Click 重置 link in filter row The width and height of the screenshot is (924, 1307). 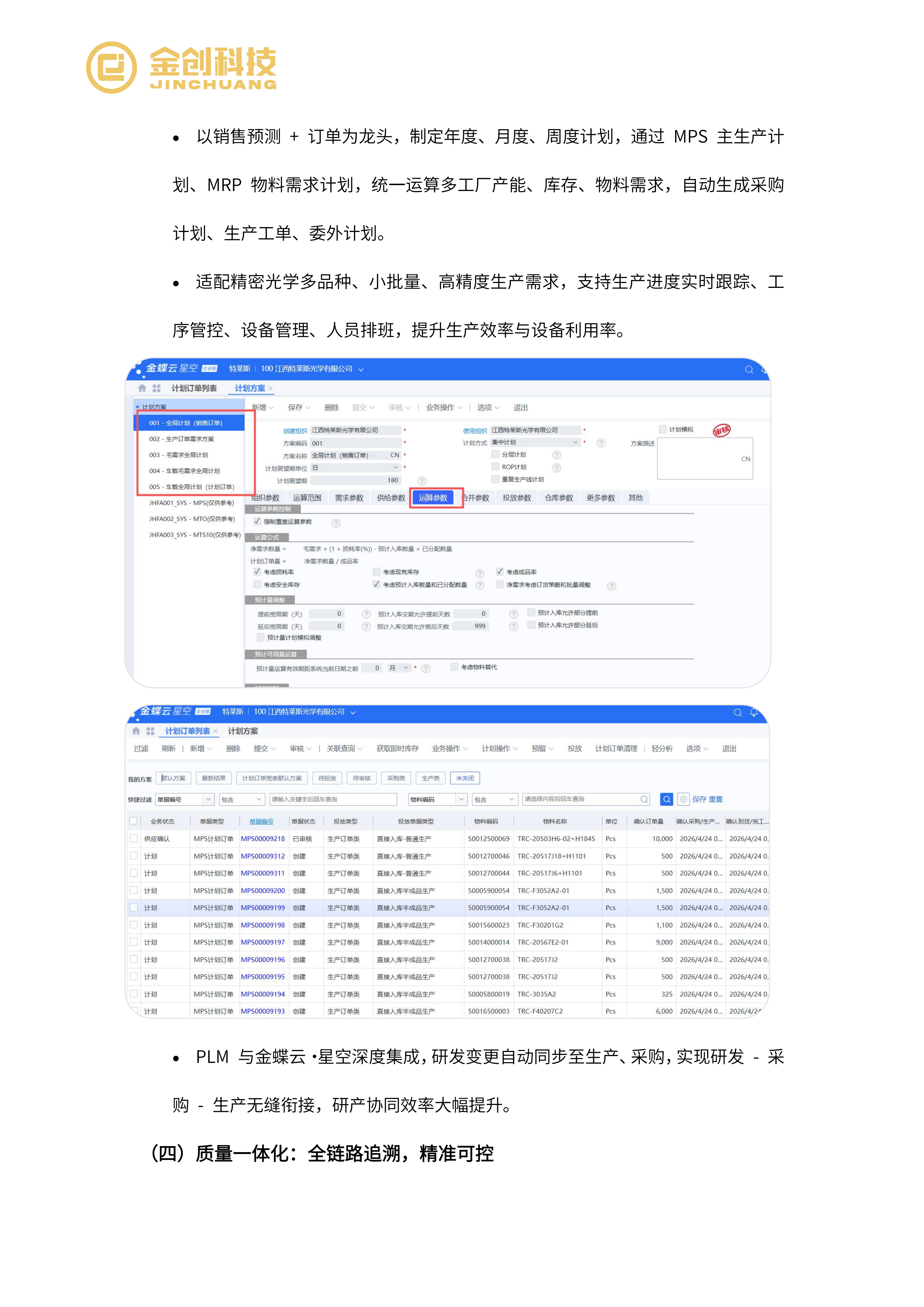[716, 799]
